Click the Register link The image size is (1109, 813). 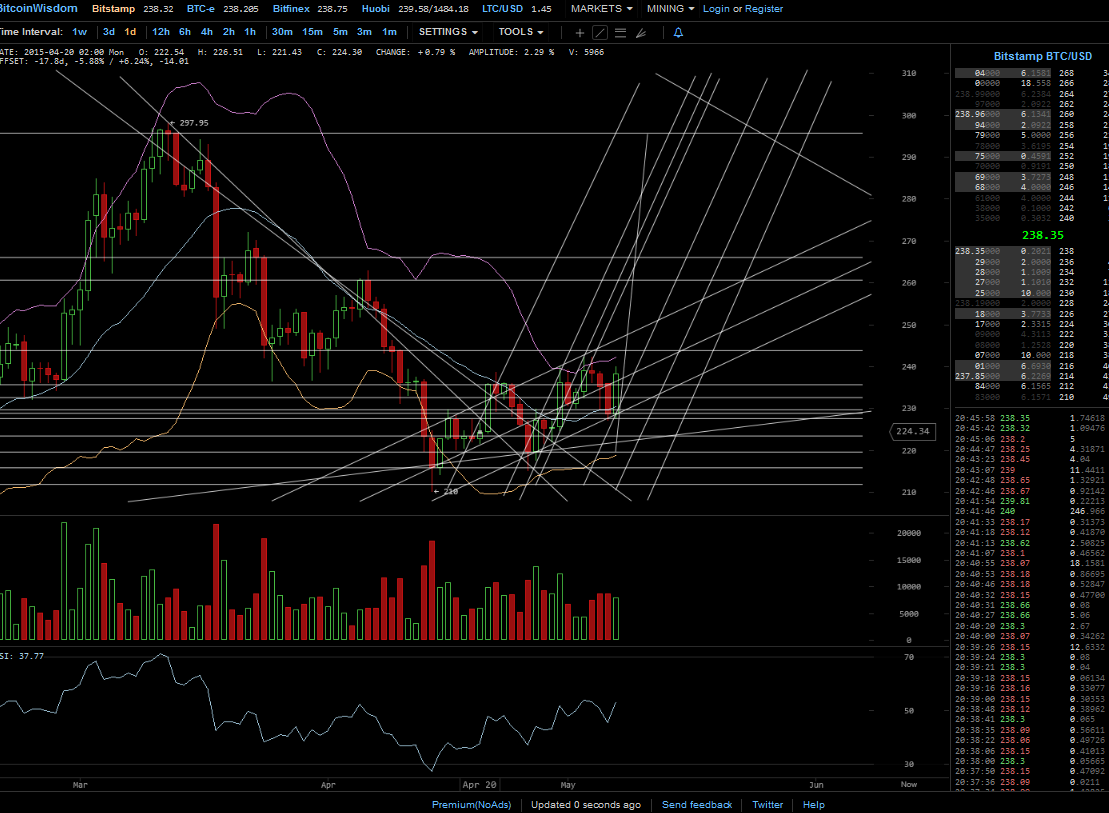click(x=764, y=8)
